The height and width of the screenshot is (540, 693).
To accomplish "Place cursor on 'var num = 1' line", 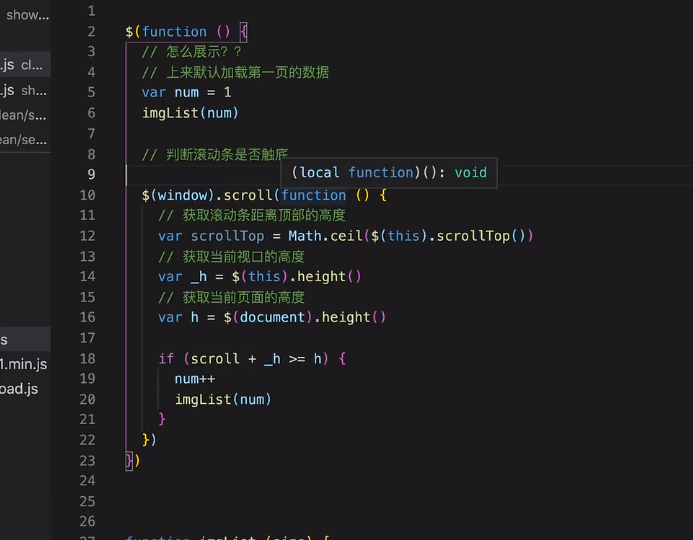I will [x=186, y=92].
